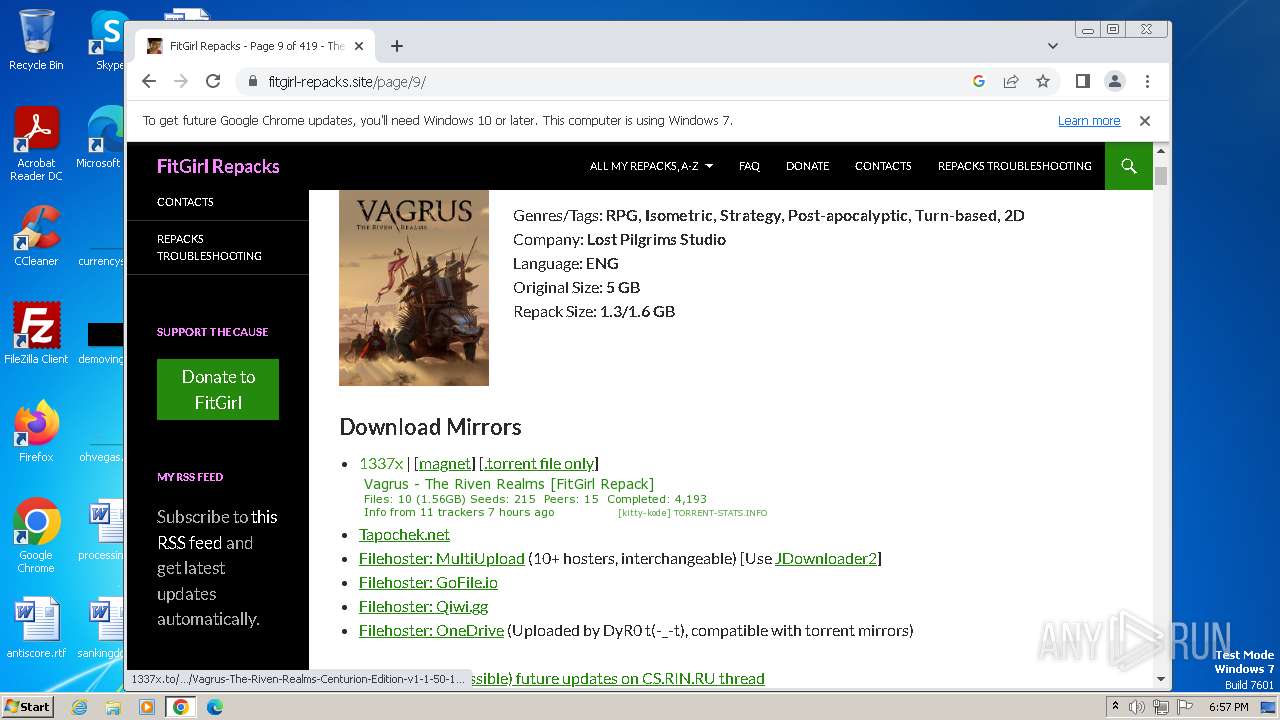Bookmark this page with the star
1280x720 pixels.
coord(1043,82)
